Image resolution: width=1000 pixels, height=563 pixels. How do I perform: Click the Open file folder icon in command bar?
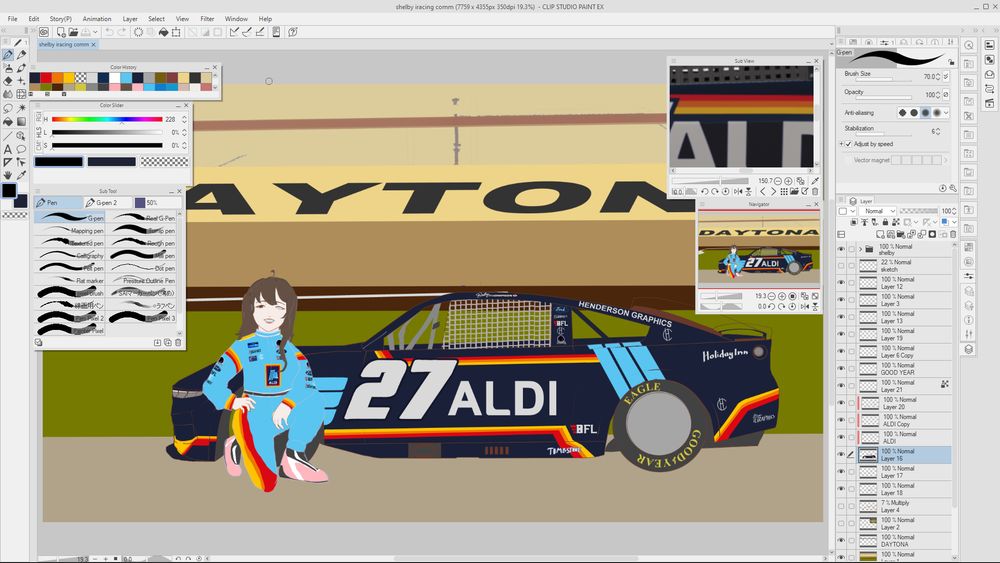(x=73, y=32)
